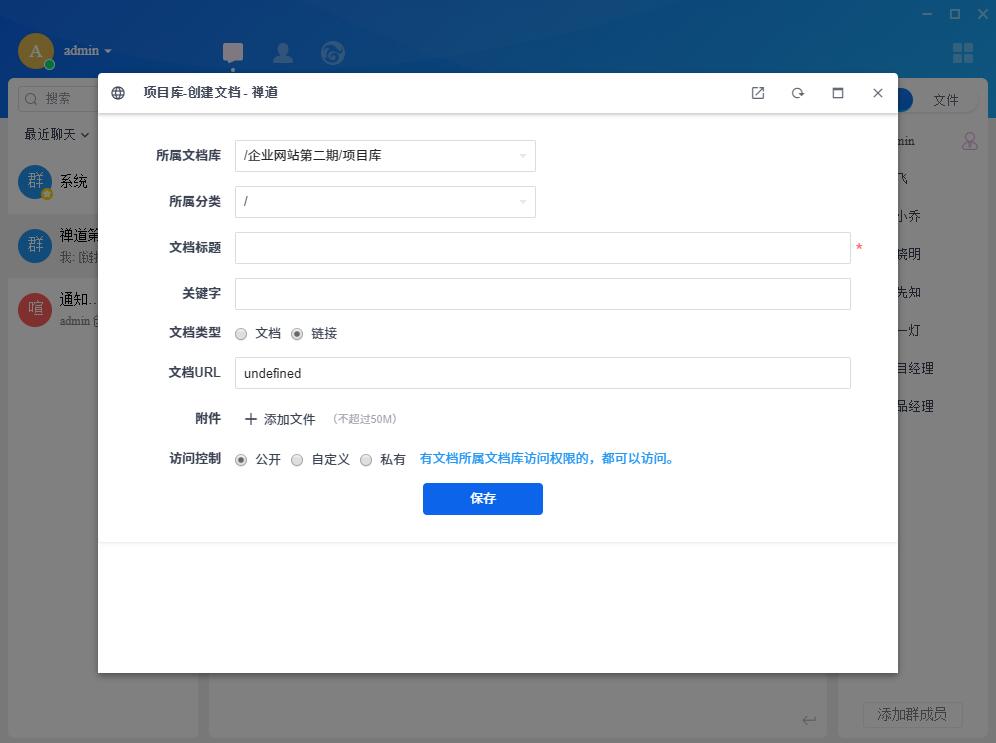Click the plus icon before 添加文件

[251, 419]
